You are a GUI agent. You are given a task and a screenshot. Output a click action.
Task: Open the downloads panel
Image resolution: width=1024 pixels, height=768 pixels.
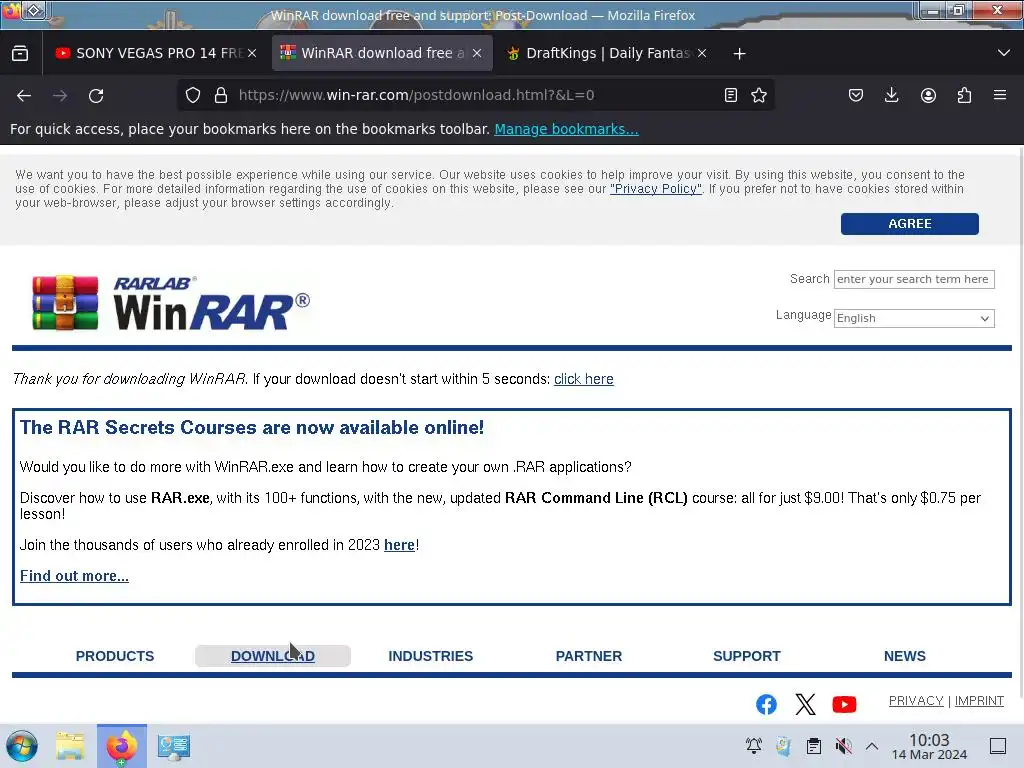[x=891, y=95]
